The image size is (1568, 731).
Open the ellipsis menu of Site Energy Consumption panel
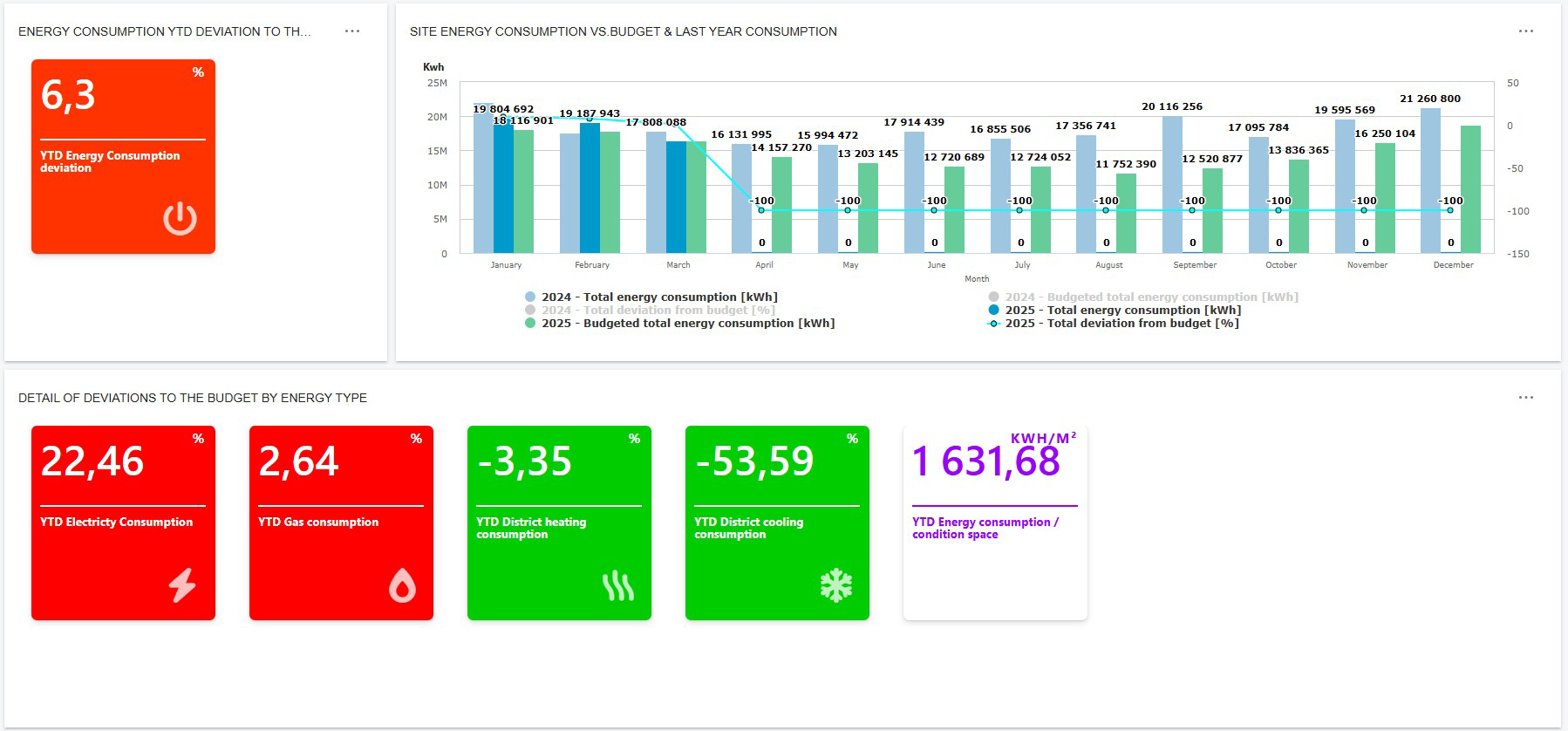pyautogui.click(x=1526, y=31)
